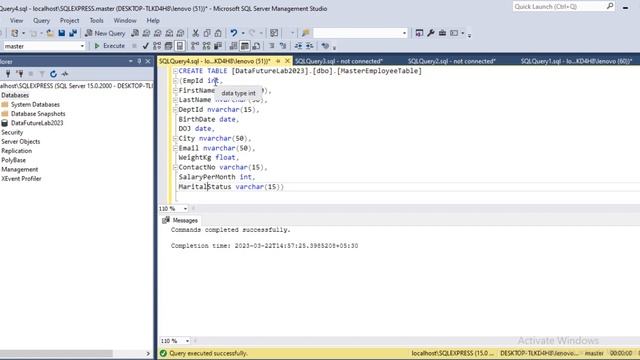Screen dimensions: 640x360
Task: Close the SQLQuery4.sql tab
Action: tap(287, 61)
